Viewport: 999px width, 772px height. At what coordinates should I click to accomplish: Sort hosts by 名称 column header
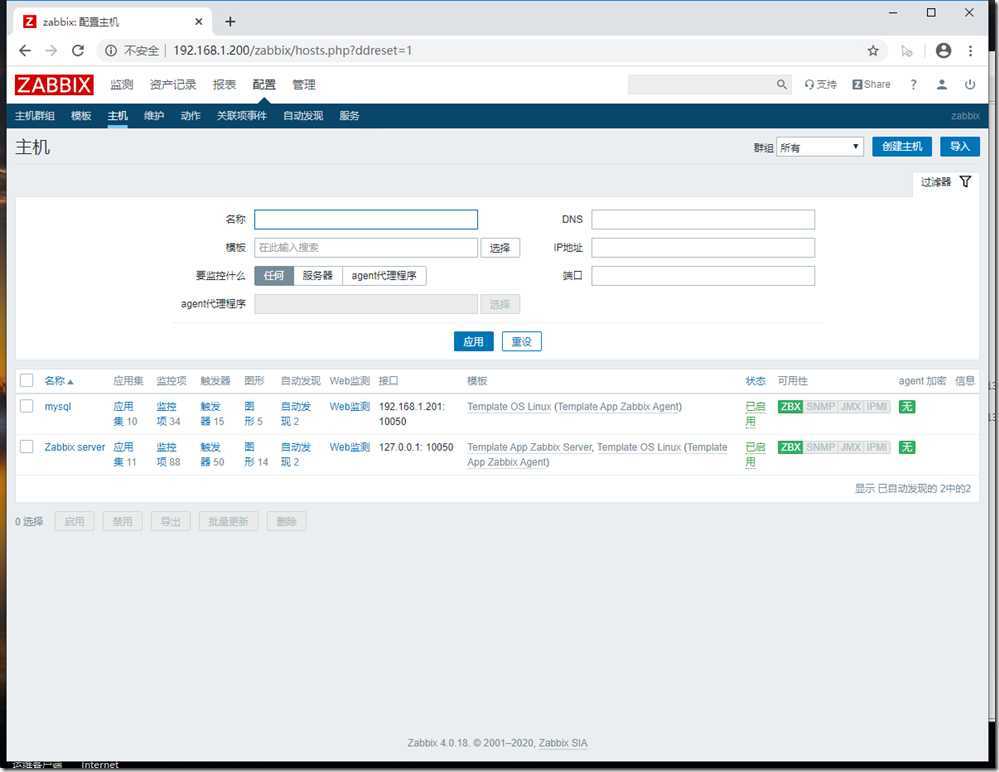[58, 381]
